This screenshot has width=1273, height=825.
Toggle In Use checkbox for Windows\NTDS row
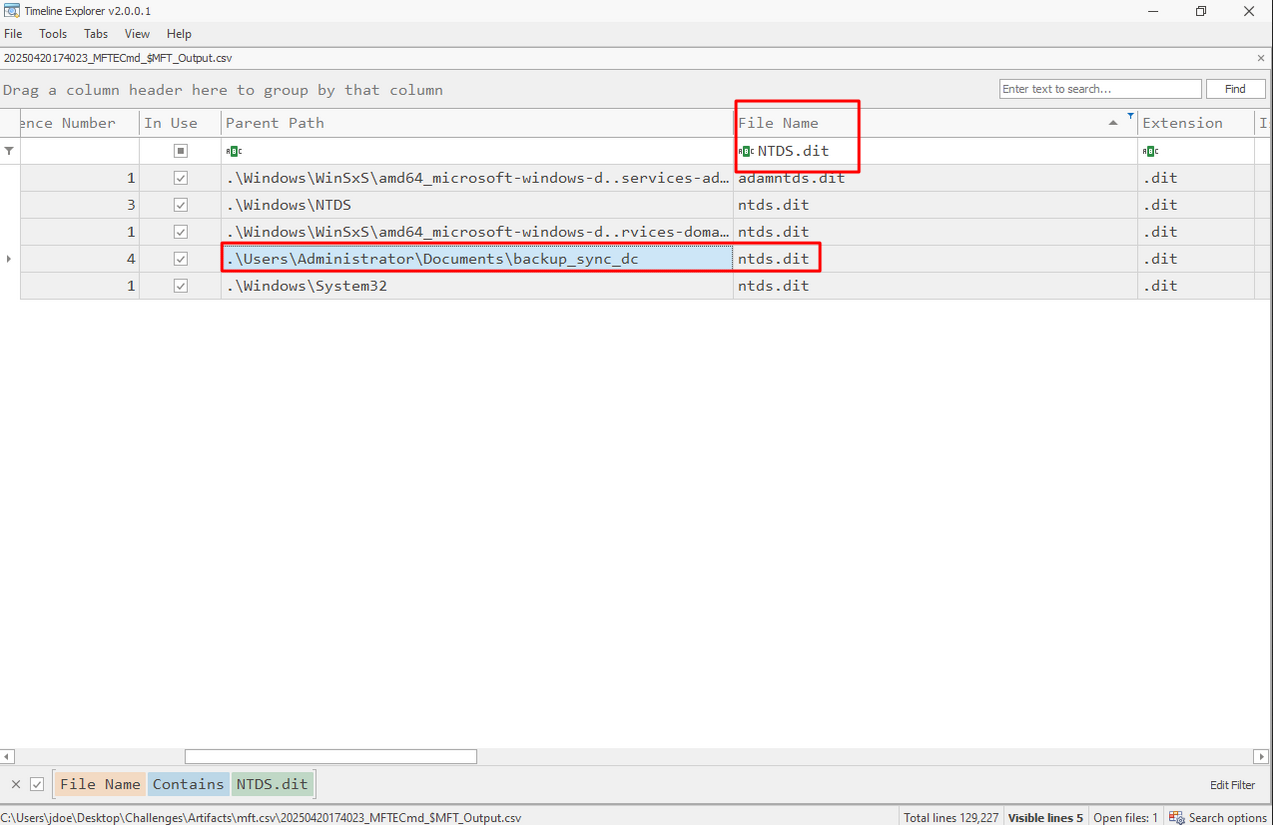[180, 205]
